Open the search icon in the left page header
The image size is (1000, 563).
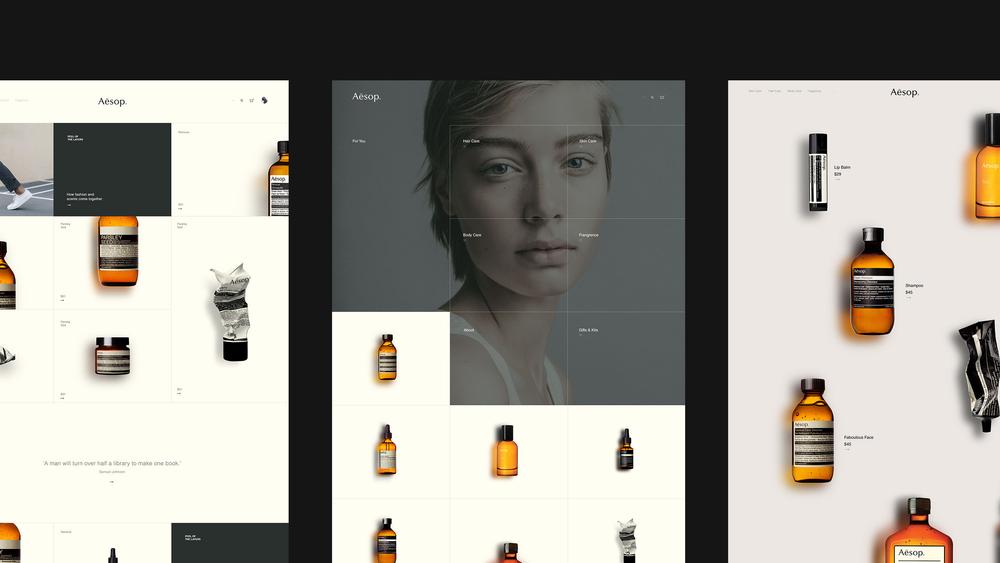tap(242, 101)
